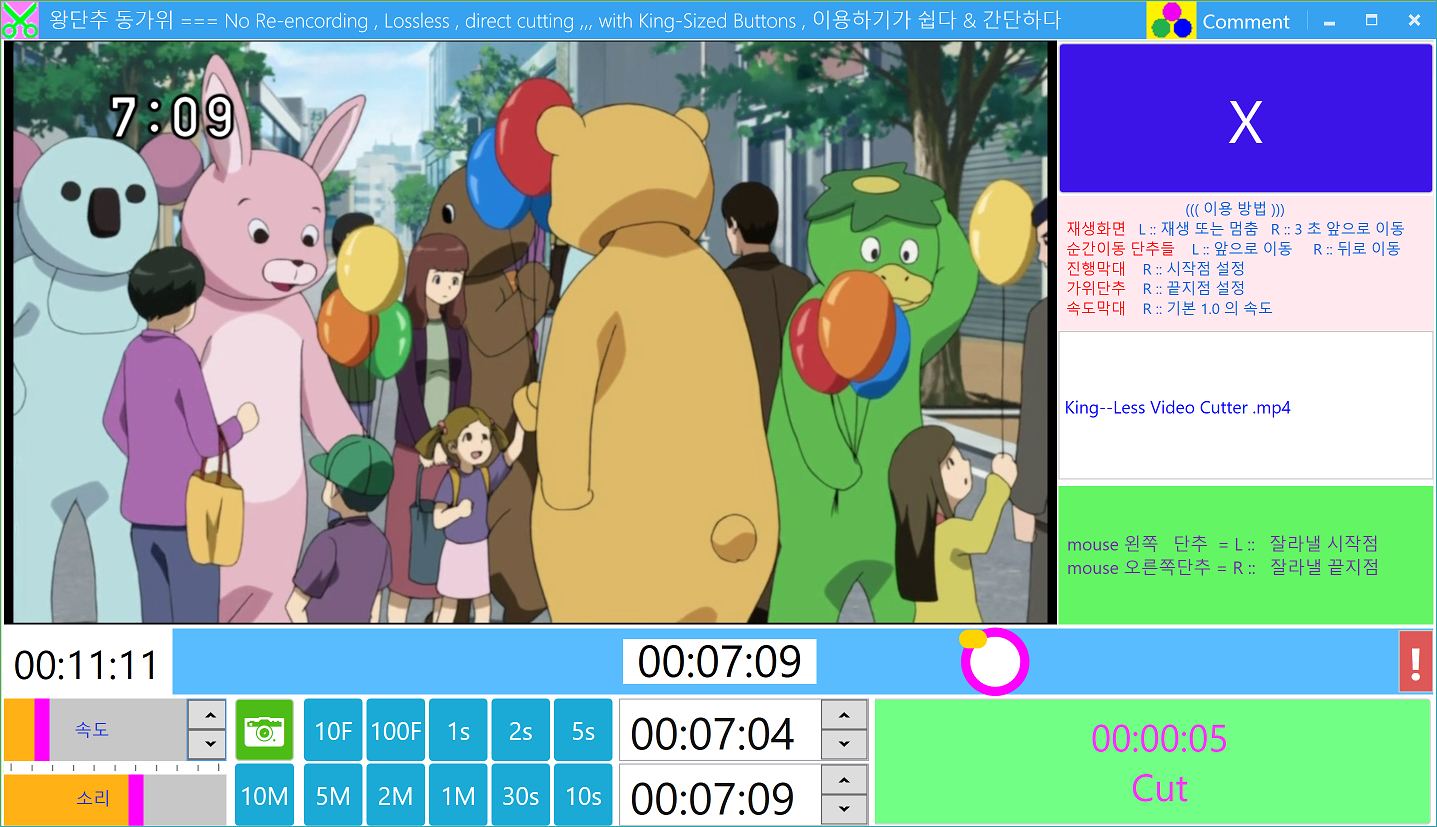
Task: Jump 100 frames with 100F button
Action: (396, 730)
